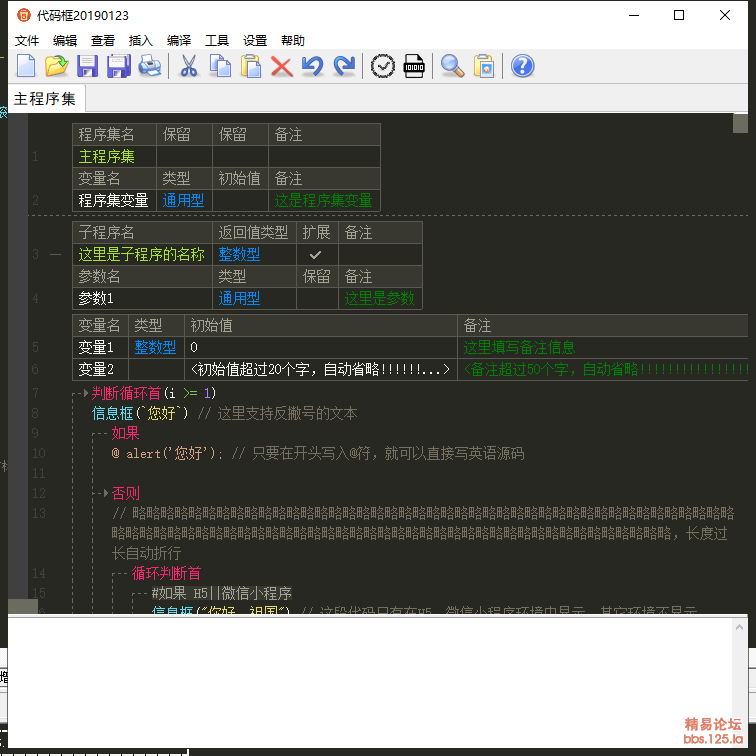Click the 信息框(`您好`) code line
The width and height of the screenshot is (756, 756).
click(140, 413)
